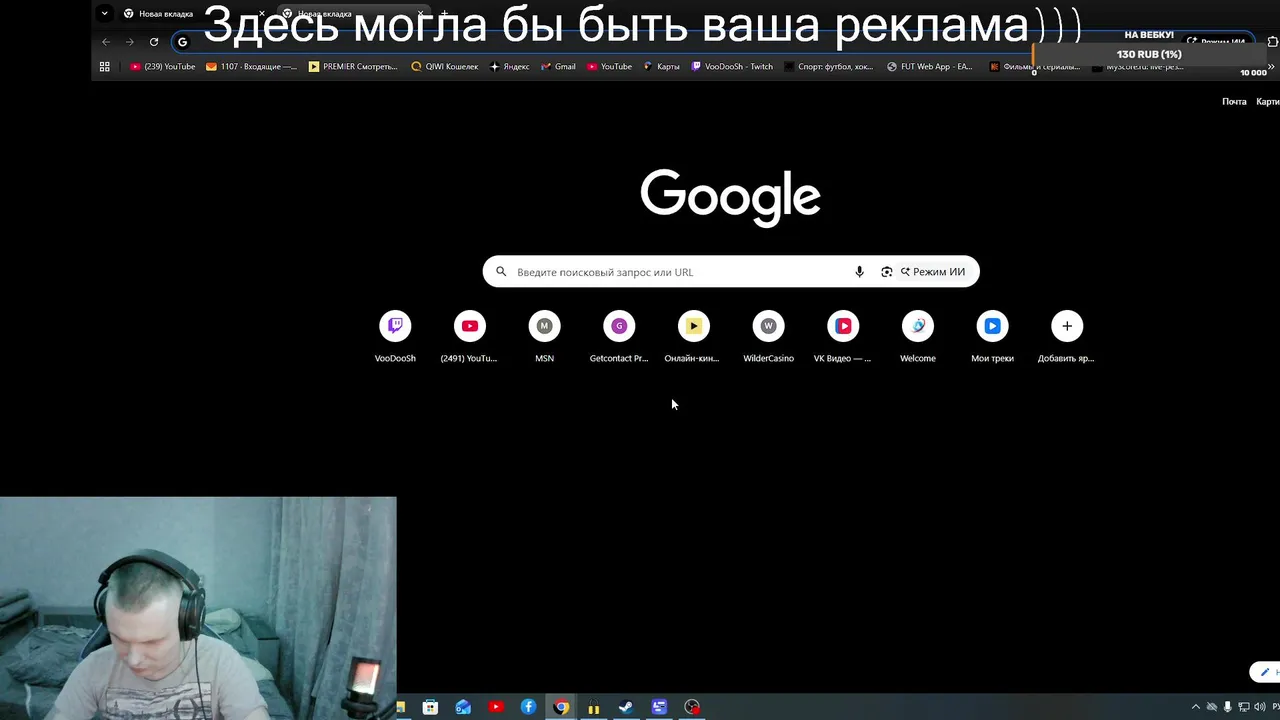Open Microsoft Store from the taskbar

[430, 707]
